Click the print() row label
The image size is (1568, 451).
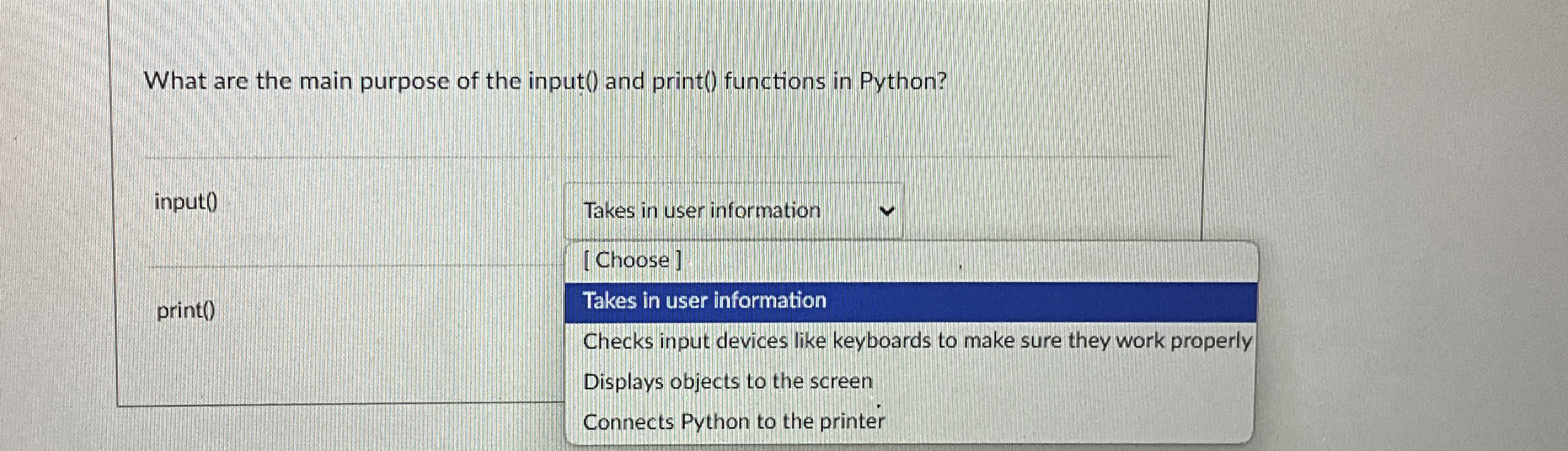point(186,311)
